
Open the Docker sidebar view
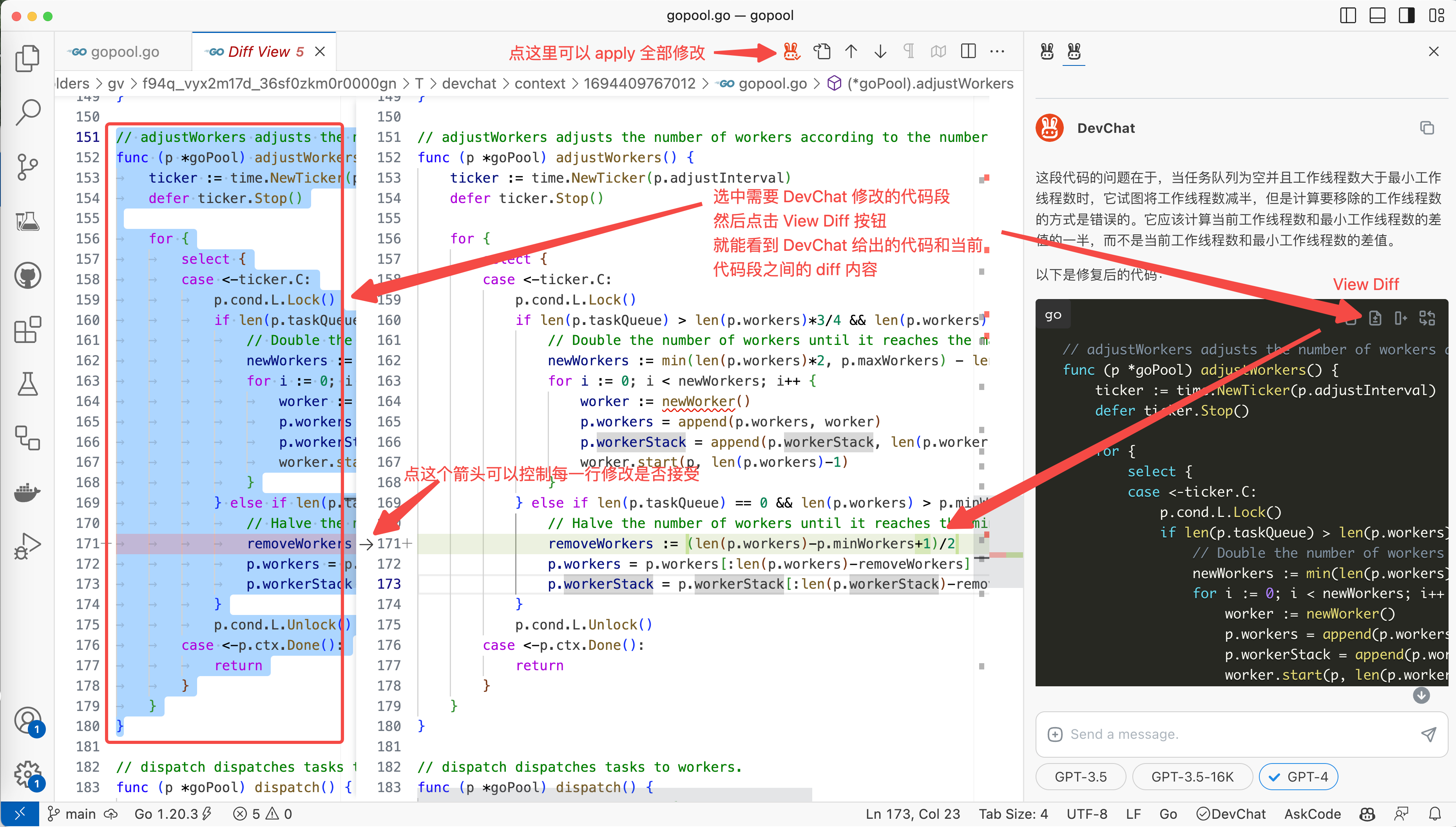(x=27, y=492)
